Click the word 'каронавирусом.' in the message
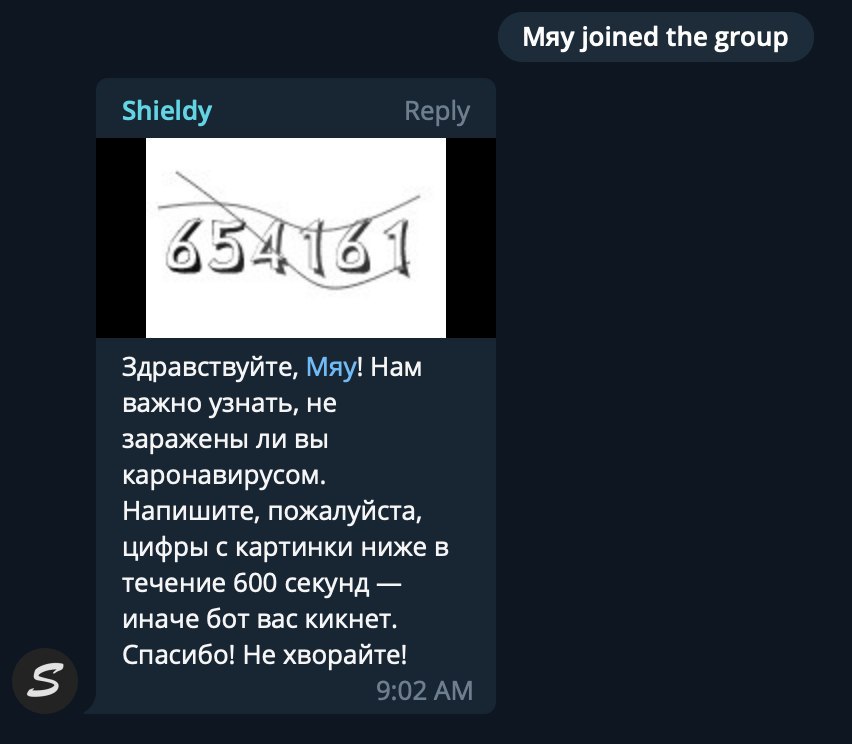The height and width of the screenshot is (744, 852). (224, 476)
